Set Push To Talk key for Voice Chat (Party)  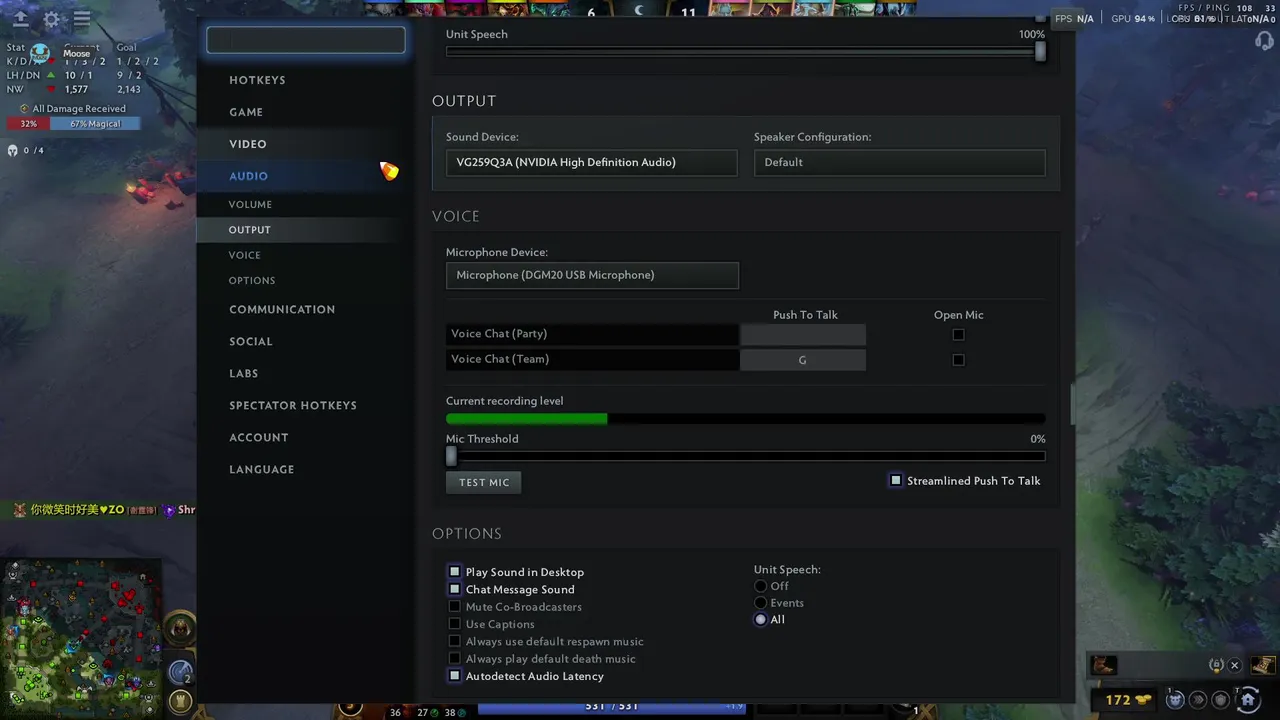pos(803,335)
